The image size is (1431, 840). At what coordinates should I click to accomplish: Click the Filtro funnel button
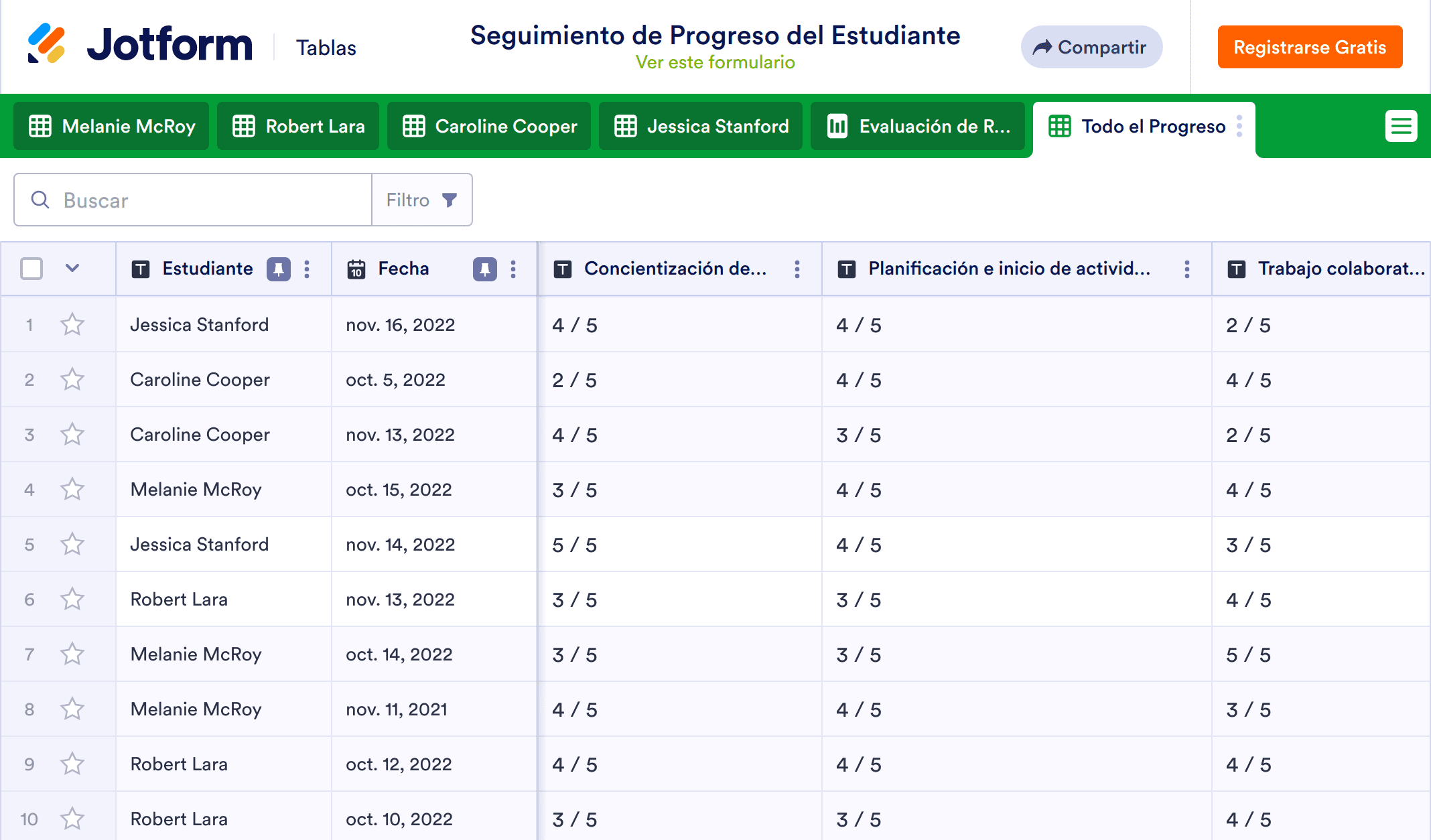click(x=422, y=200)
